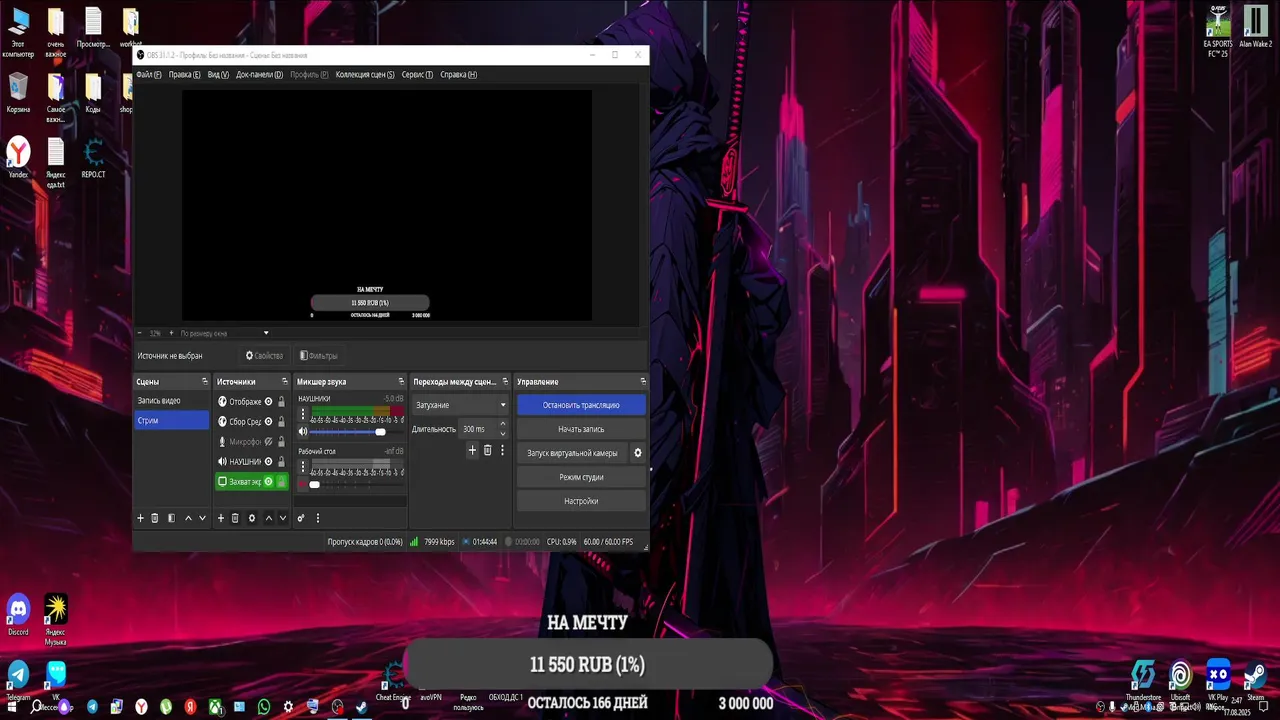Select the Стрим scene

tap(172, 421)
